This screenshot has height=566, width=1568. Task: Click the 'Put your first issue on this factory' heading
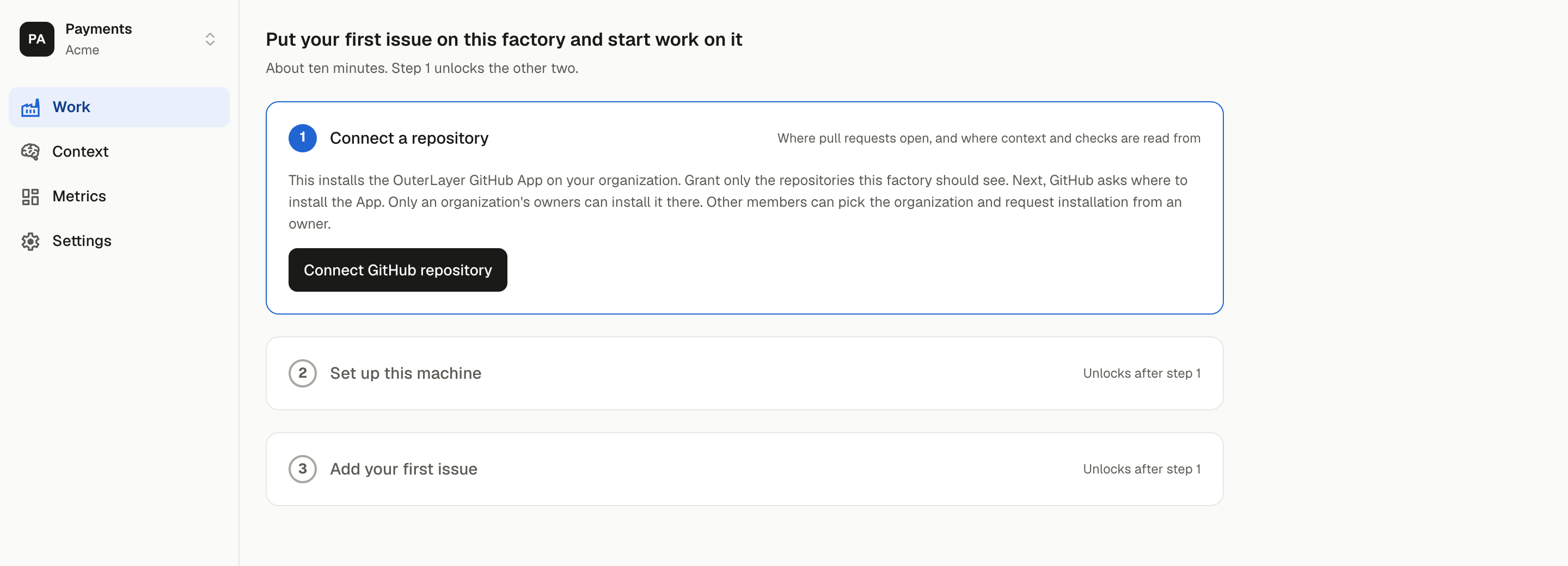pyautogui.click(x=504, y=40)
